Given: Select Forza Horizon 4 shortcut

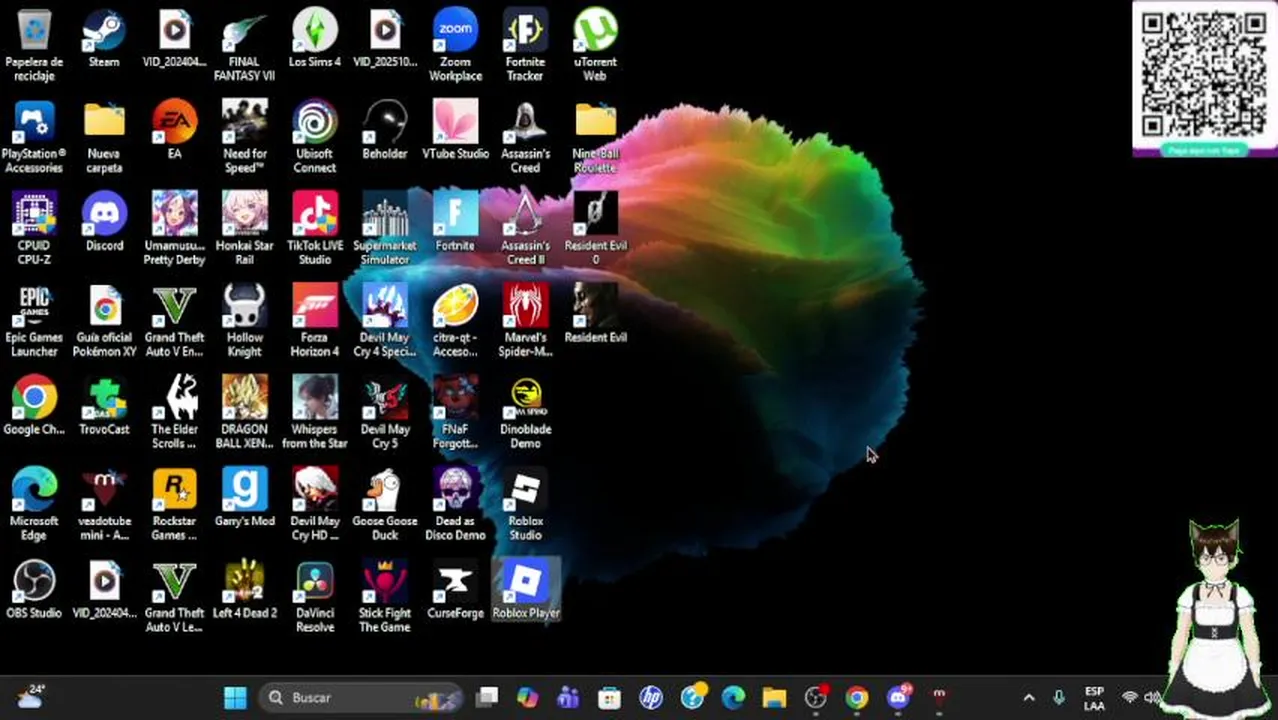Looking at the screenshot, I should click(x=315, y=322).
